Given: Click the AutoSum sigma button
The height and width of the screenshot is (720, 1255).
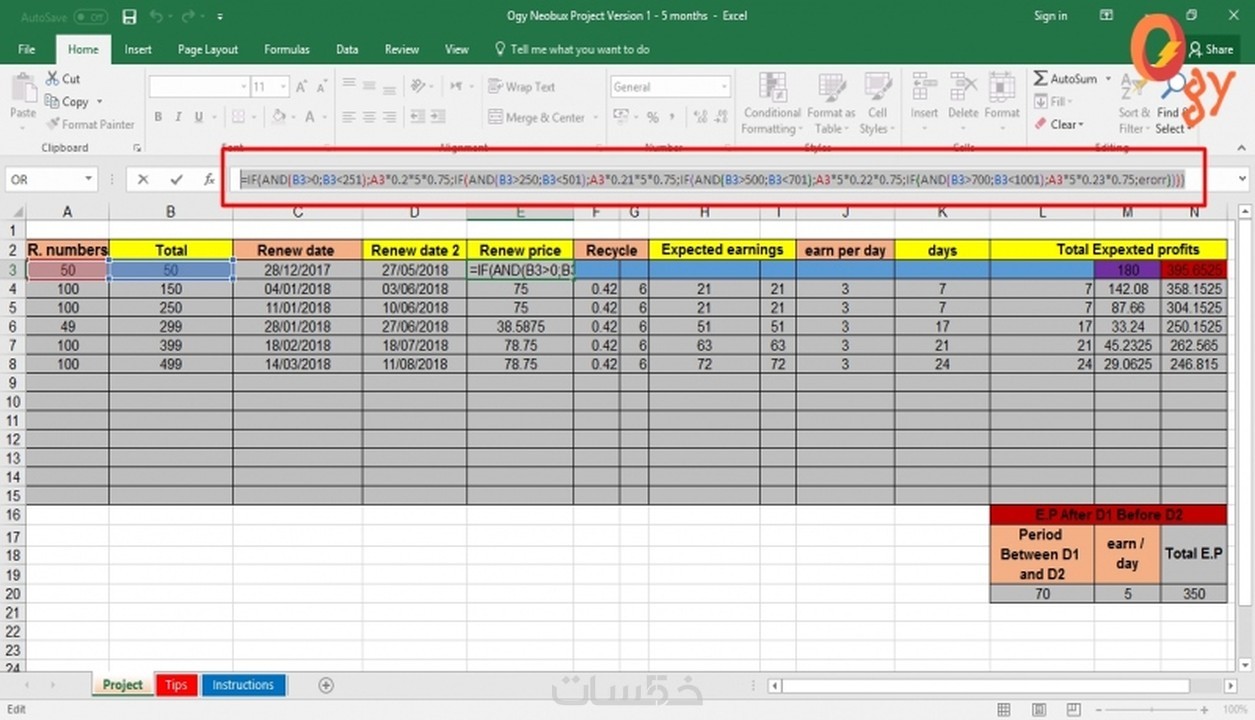Looking at the screenshot, I should [x=1065, y=78].
